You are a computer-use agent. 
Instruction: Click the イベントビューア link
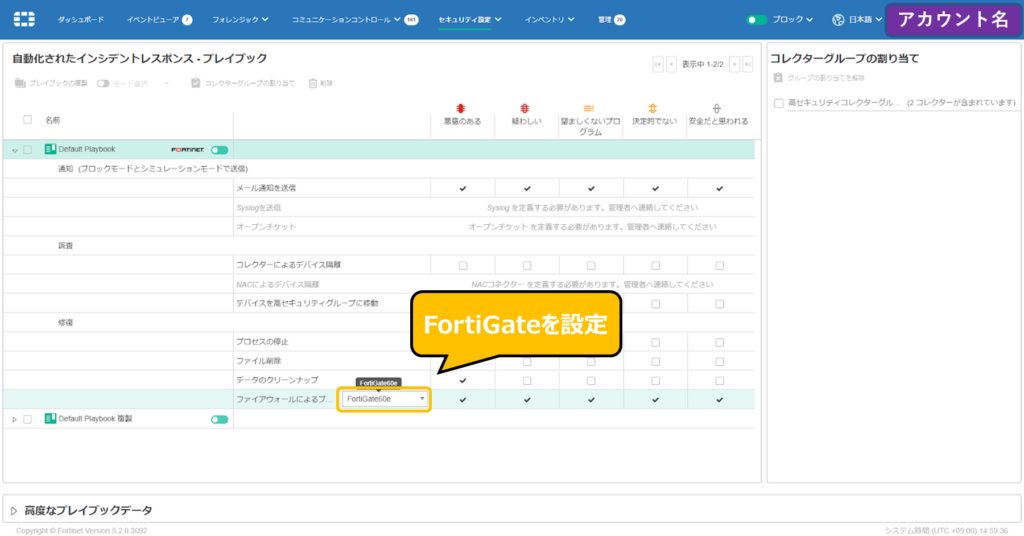153,20
